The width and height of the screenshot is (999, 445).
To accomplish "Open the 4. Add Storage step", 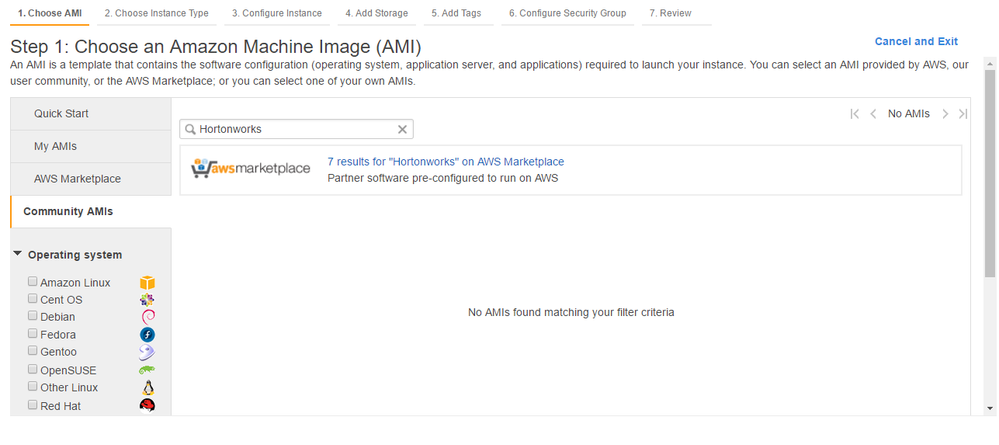I will point(377,13).
